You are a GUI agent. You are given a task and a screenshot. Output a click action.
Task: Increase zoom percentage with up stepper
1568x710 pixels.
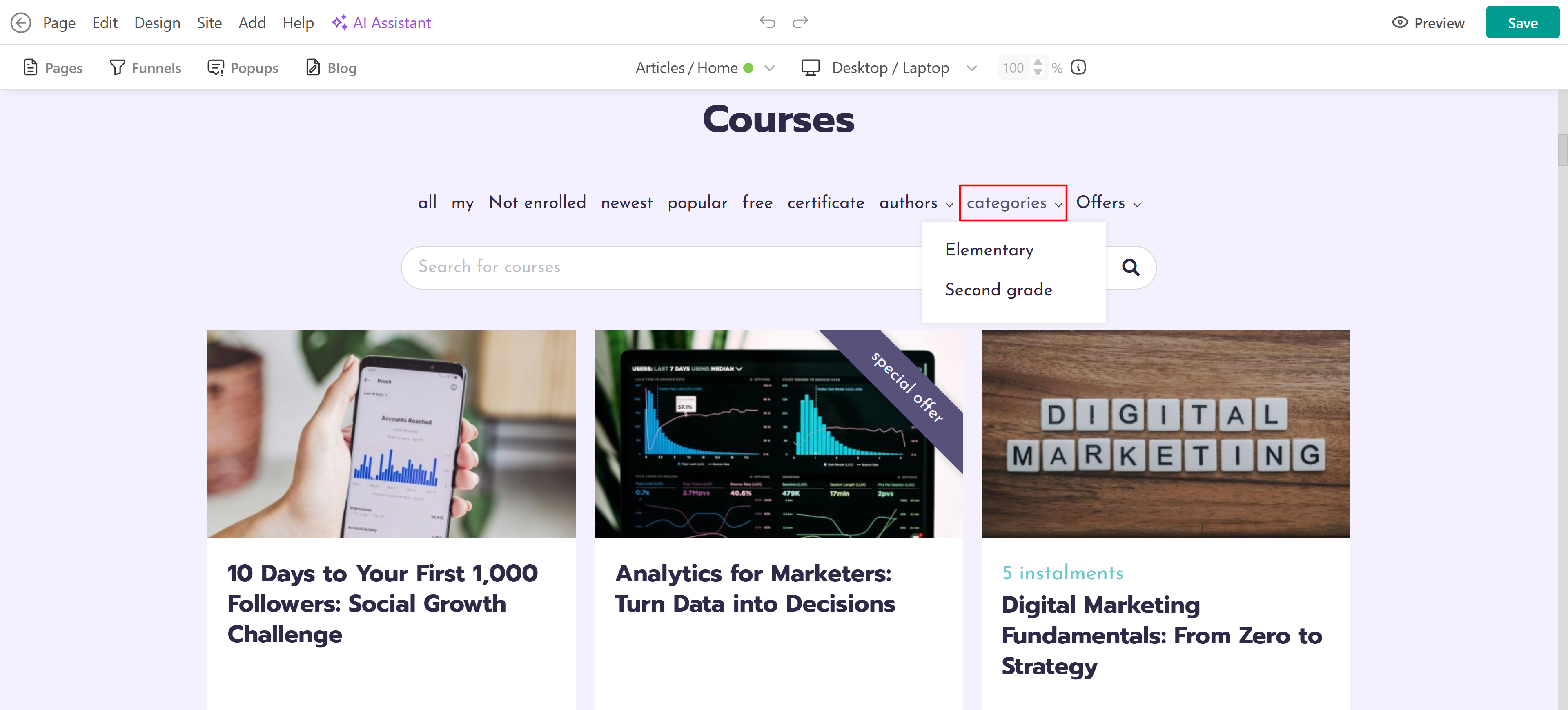pyautogui.click(x=1038, y=62)
